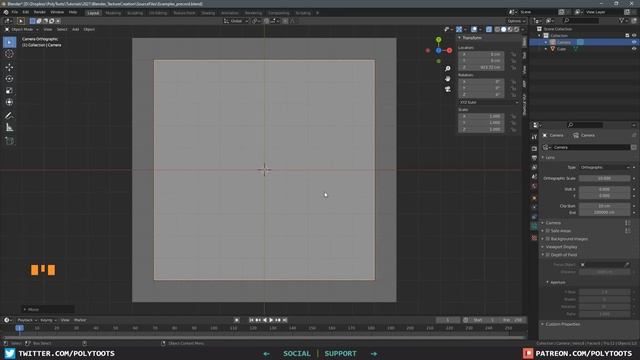
Task: Open the Render menu
Action: pos(40,12)
